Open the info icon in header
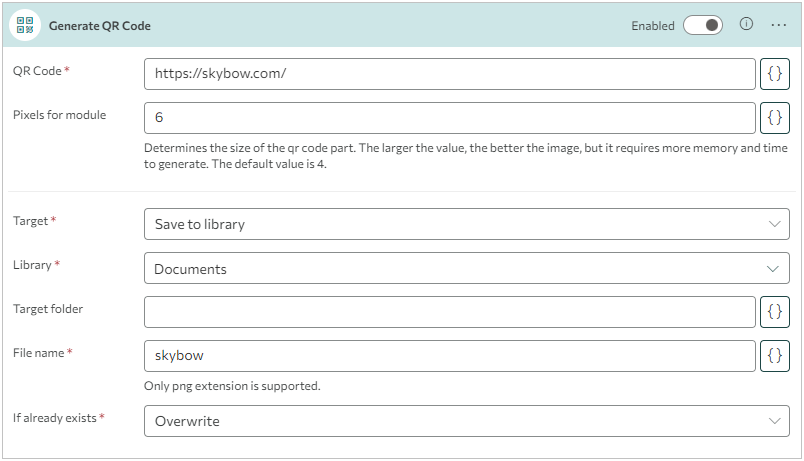Image resolution: width=804 pixels, height=461 pixels. coord(746,25)
